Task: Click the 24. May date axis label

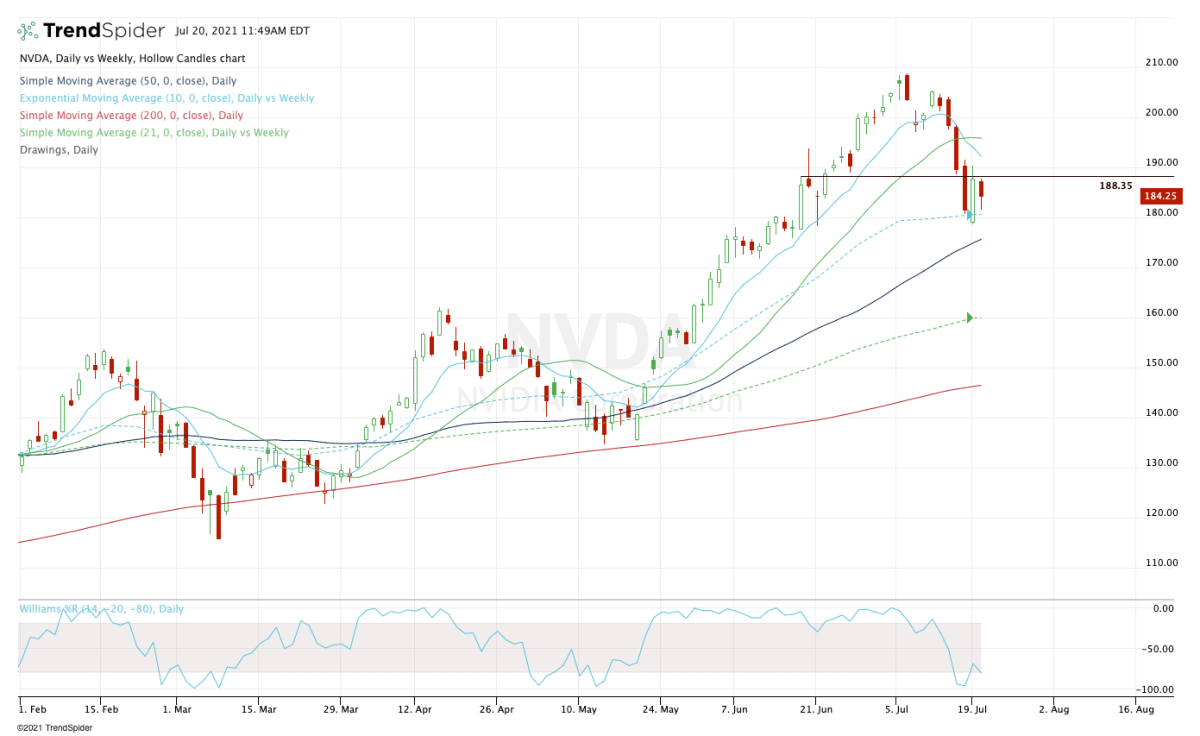Action: tap(659, 708)
